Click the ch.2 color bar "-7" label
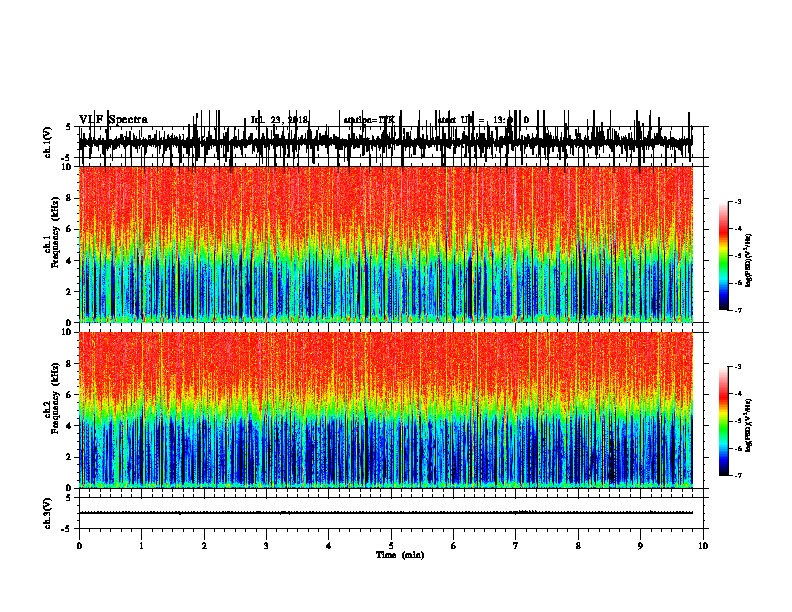792x612 pixels. (x=737, y=475)
